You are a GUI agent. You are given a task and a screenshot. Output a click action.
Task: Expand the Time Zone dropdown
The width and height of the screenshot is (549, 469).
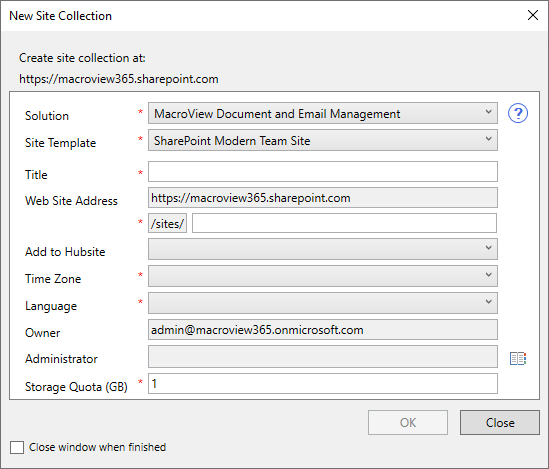point(322,276)
